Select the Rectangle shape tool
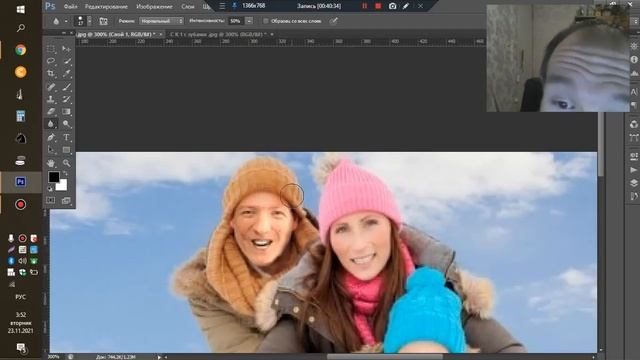Image resolution: width=640 pixels, height=360 pixels. [66, 150]
